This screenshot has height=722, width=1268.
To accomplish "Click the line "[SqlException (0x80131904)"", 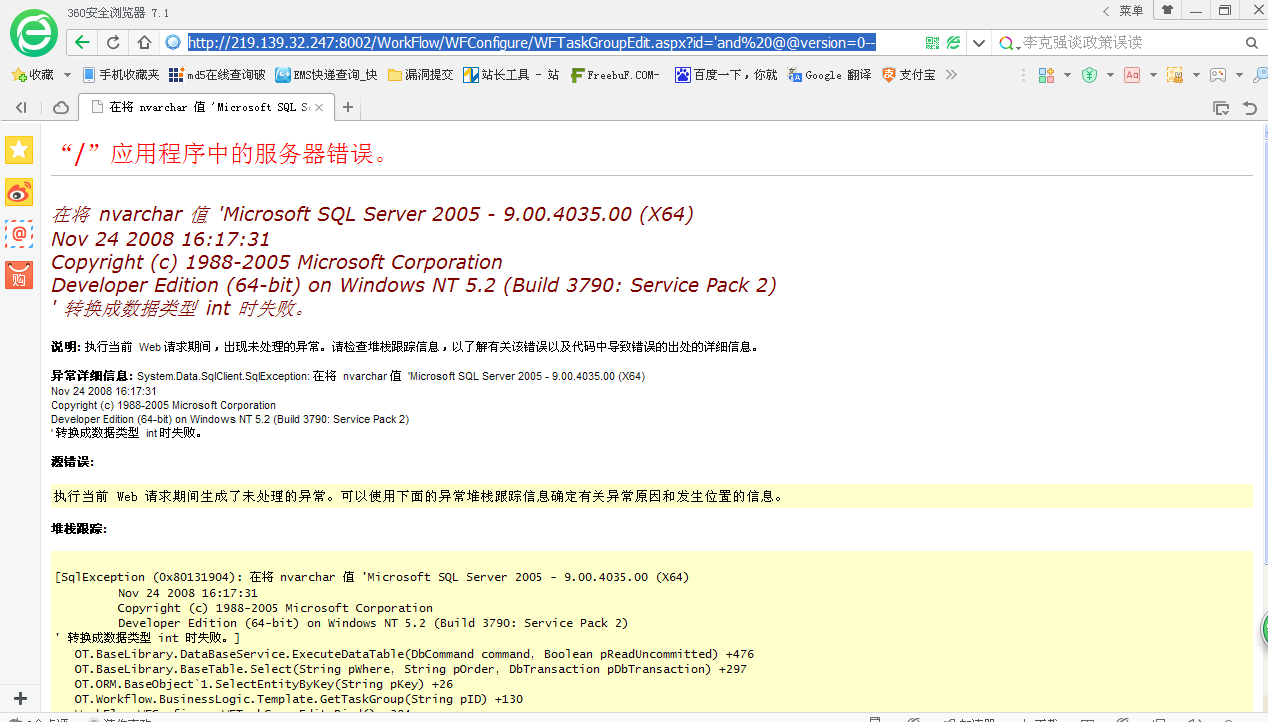I will (x=372, y=577).
